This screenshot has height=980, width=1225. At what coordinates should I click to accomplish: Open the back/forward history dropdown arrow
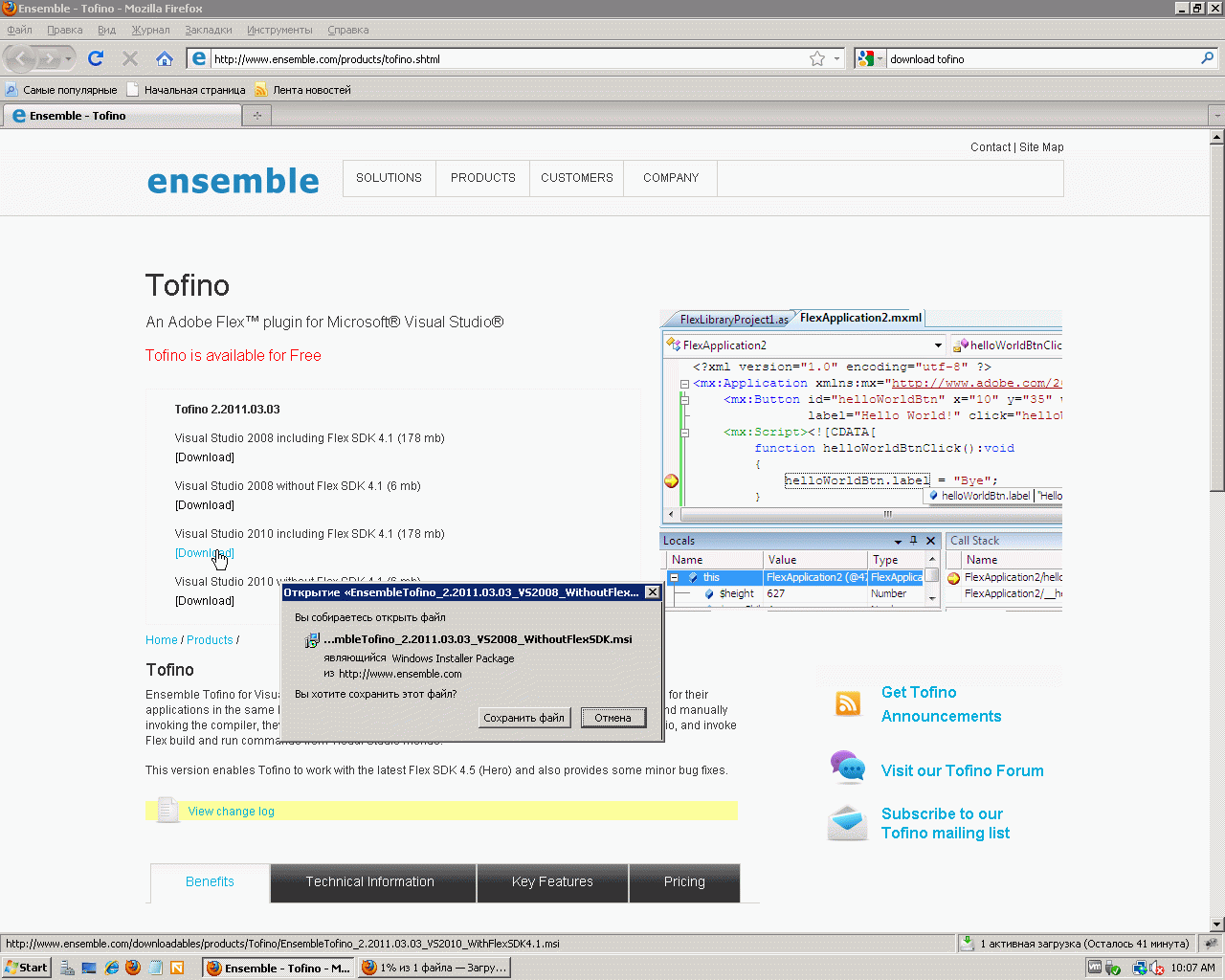coord(68,58)
